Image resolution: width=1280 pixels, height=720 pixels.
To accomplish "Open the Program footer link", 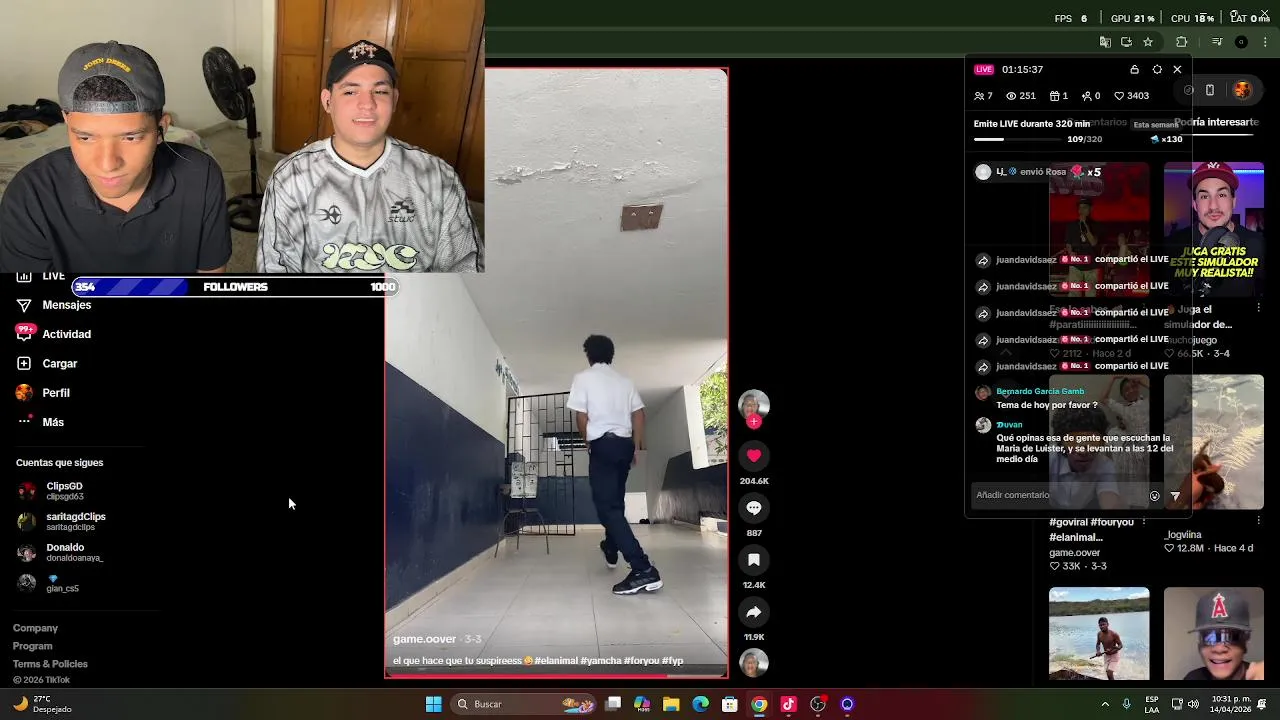I will click(x=32, y=646).
